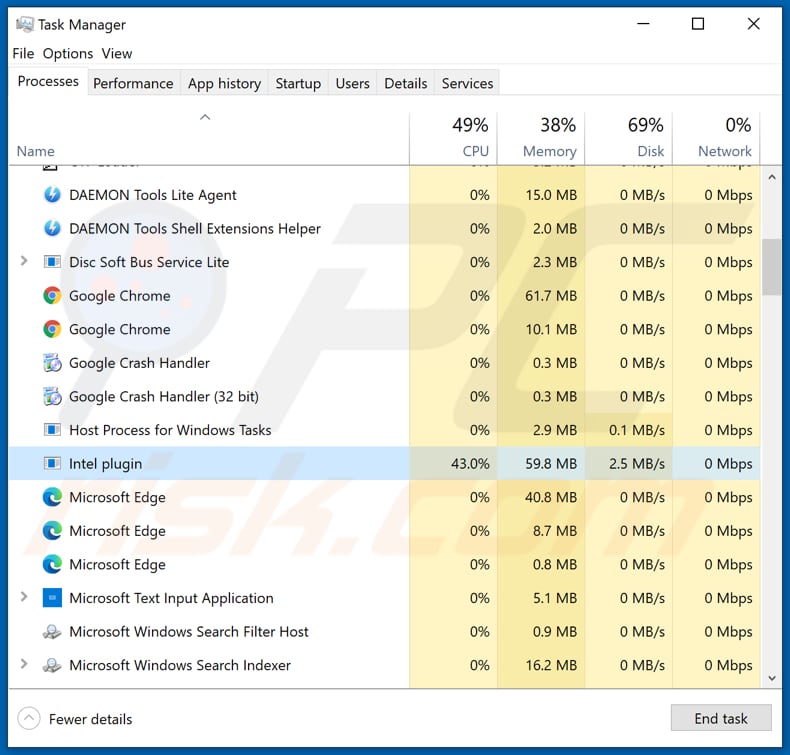Select the Google Crash Handler (32 bit) name
The width and height of the screenshot is (790, 755).
click(164, 397)
